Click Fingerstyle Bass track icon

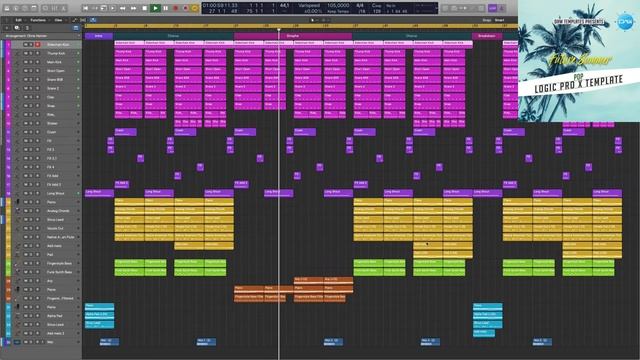point(18,263)
